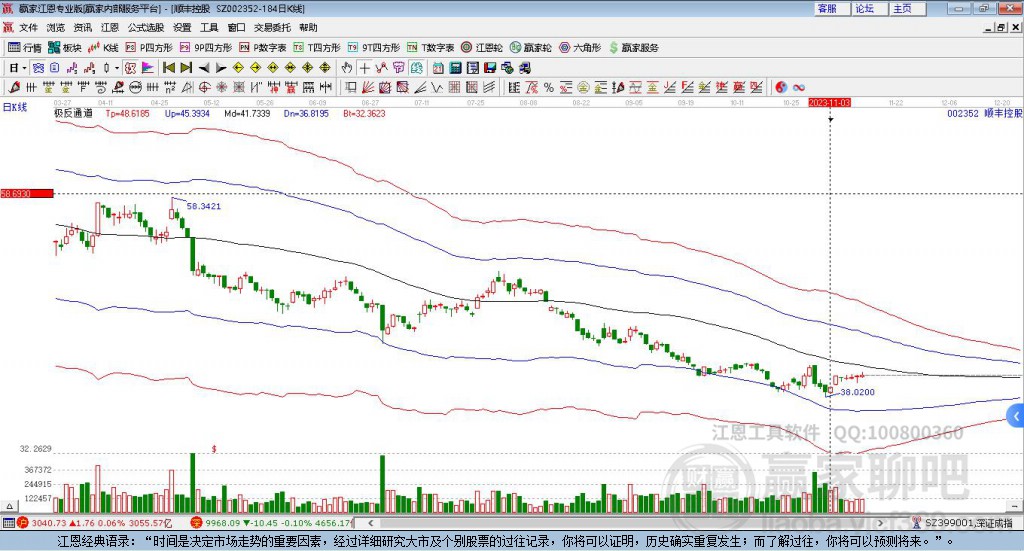Toggle the highlighted globe chart overlay button
The height and width of the screenshot is (551, 1024).
pos(417,68)
